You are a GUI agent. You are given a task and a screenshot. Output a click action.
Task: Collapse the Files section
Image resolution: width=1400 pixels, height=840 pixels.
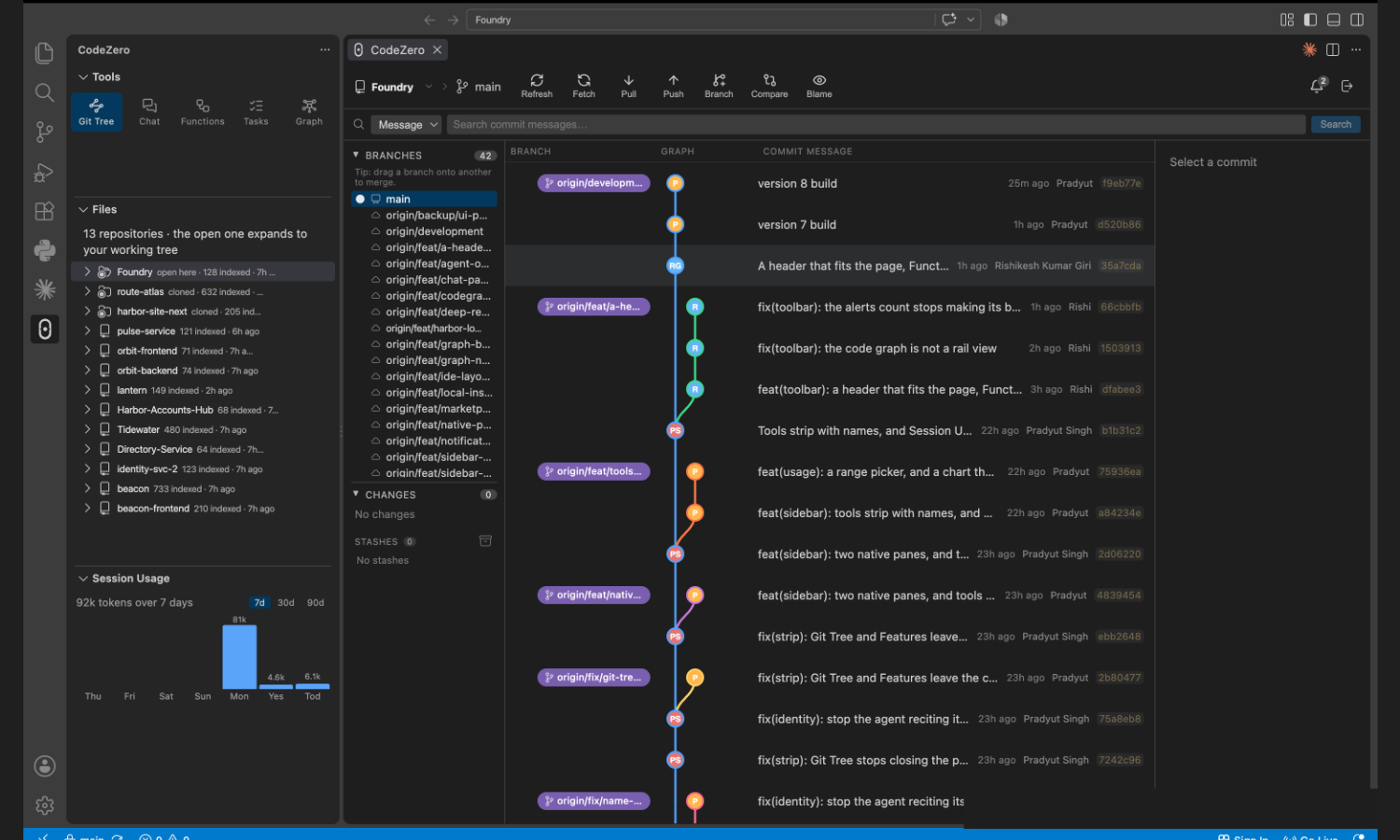97,209
